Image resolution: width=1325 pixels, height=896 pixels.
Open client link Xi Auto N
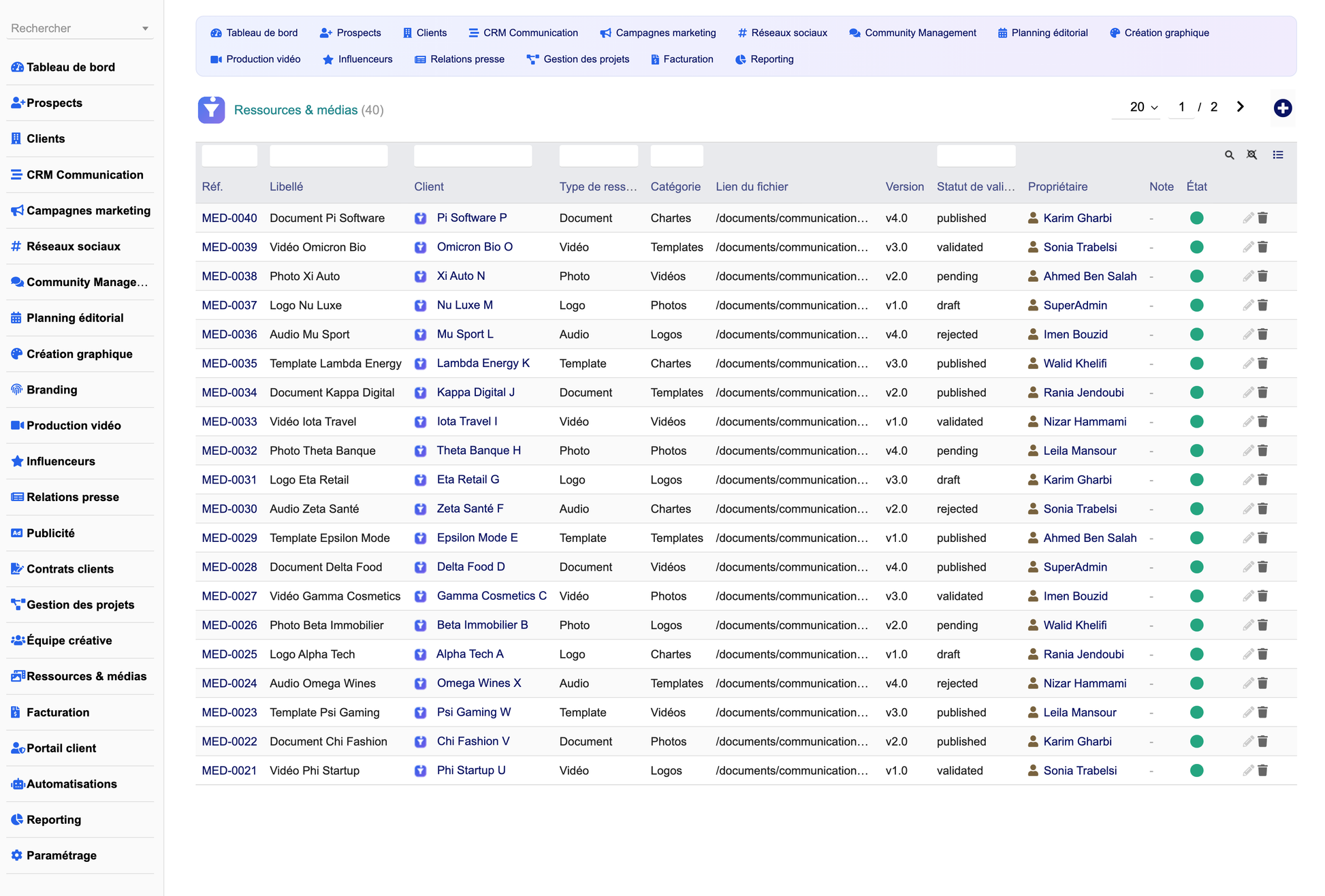pyautogui.click(x=461, y=276)
